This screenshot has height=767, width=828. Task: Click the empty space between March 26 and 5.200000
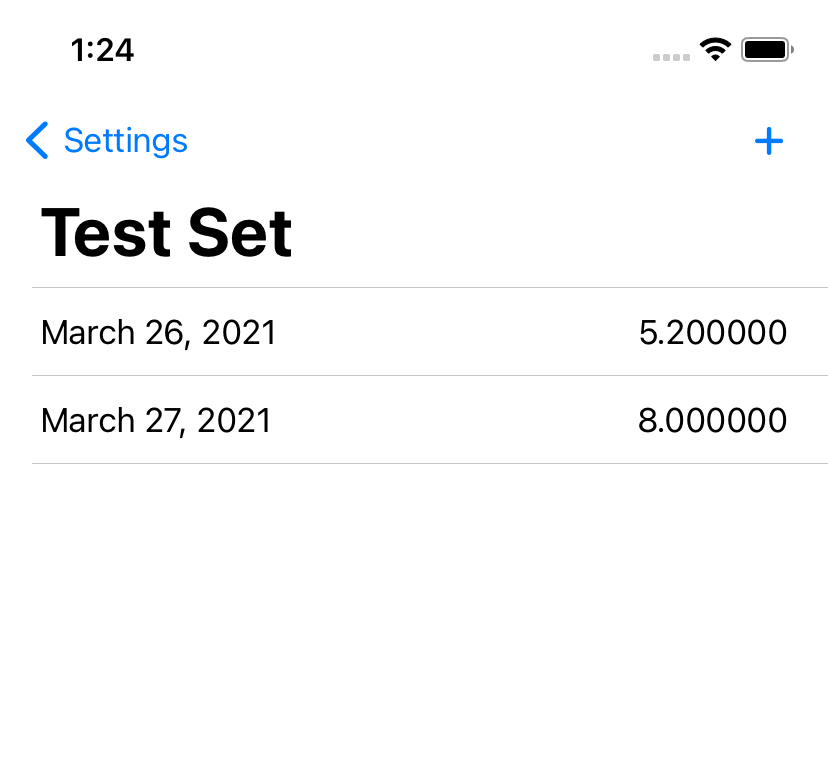click(457, 332)
